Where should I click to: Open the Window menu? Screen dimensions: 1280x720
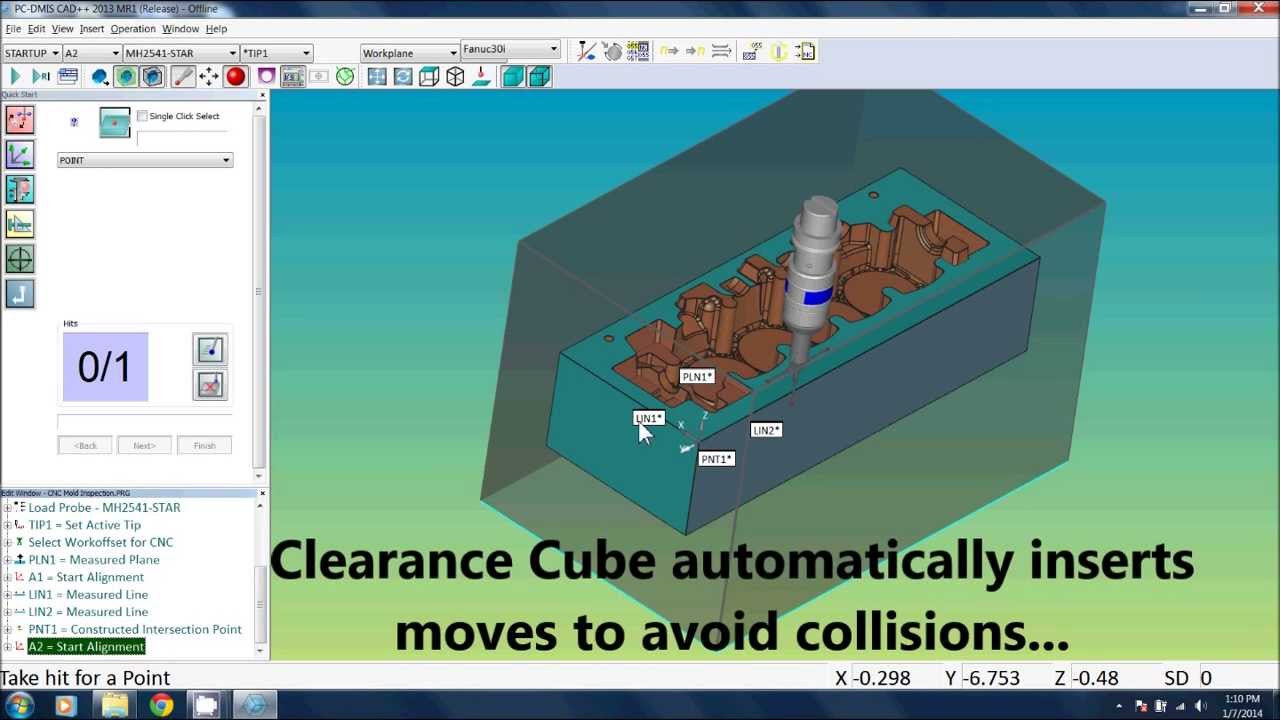(180, 29)
